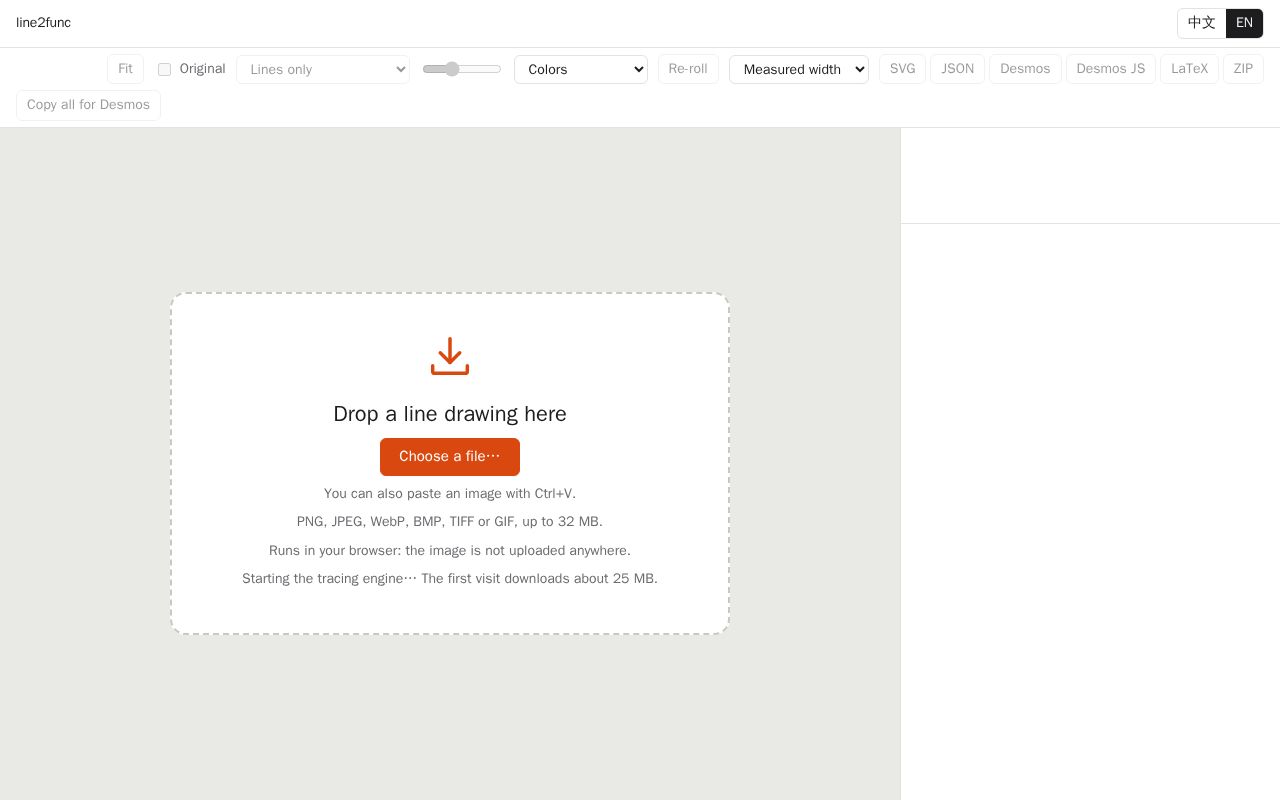Click the orange download icon in drop zone
The height and width of the screenshot is (800, 1280).
point(450,356)
